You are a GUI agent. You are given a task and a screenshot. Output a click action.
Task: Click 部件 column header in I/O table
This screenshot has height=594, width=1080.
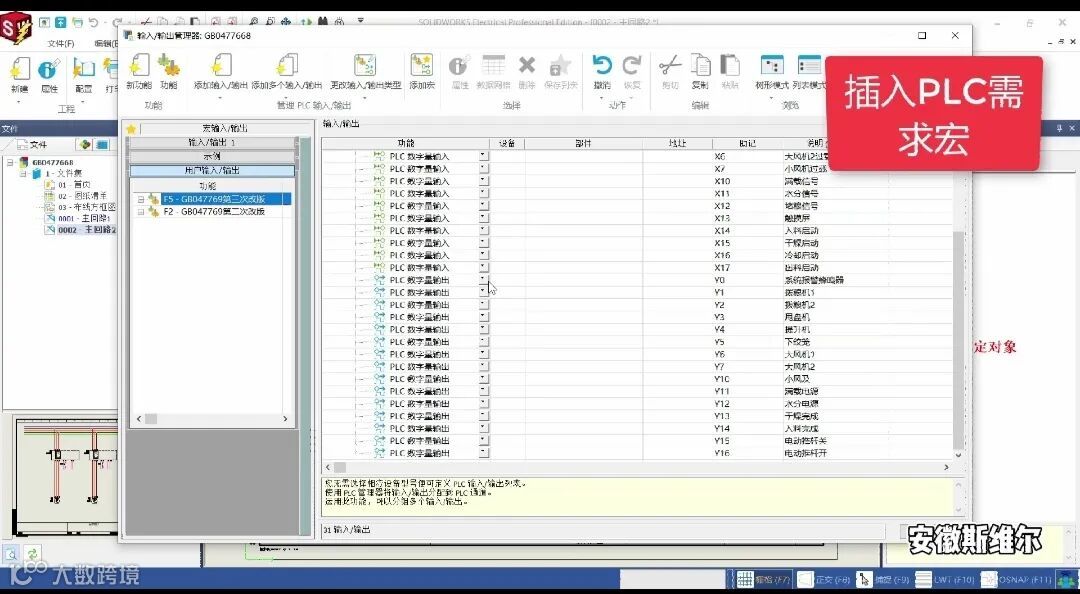(583, 143)
